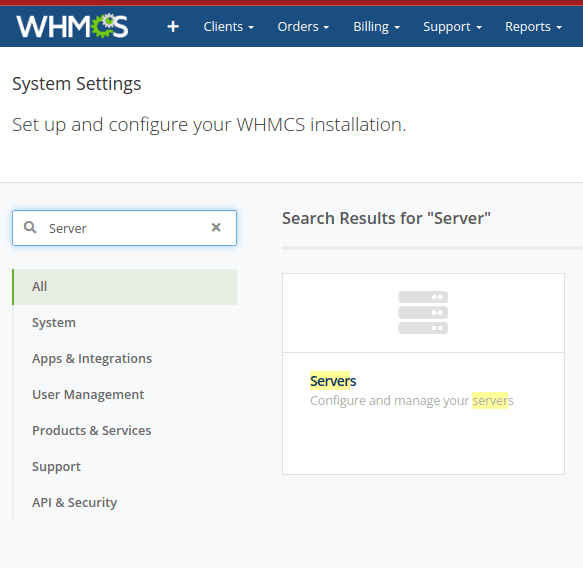Expand the Support navigation menu

coord(452,26)
